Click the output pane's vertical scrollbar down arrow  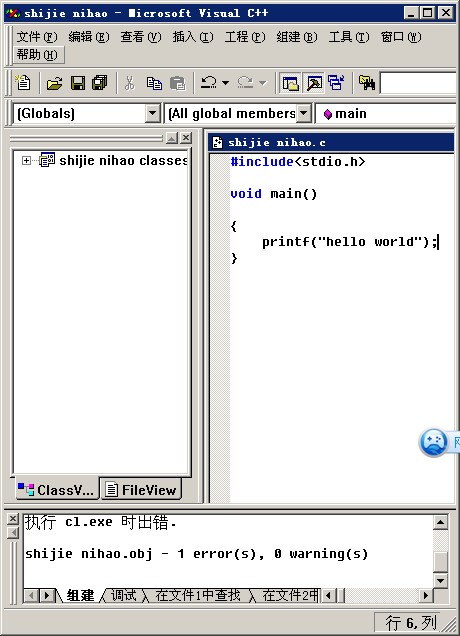[x=440, y=580]
